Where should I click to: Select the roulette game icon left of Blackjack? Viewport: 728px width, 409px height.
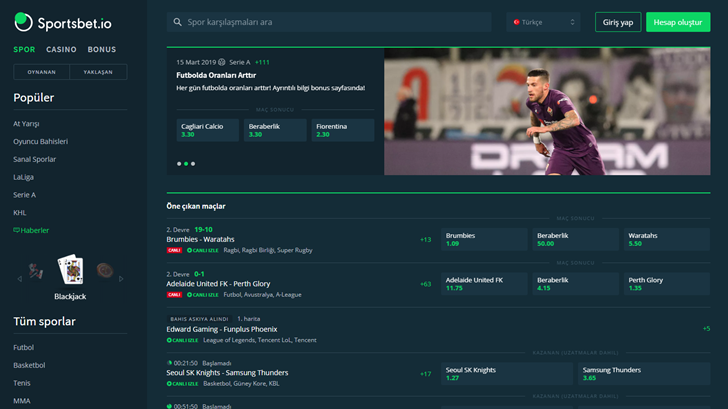pyautogui.click(x=36, y=271)
